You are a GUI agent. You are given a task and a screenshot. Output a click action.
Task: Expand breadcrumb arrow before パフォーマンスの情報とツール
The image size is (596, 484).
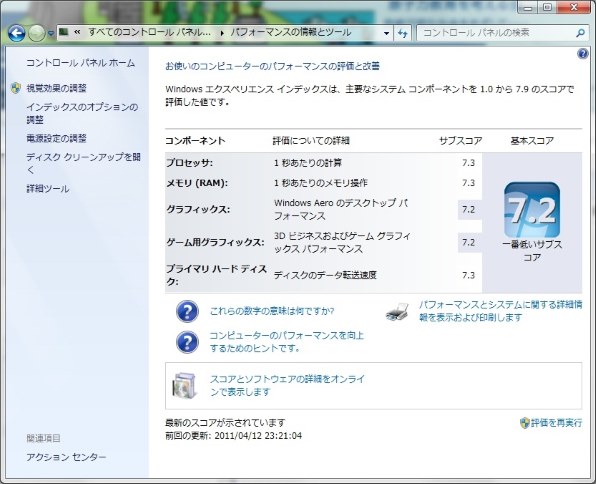click(x=222, y=33)
